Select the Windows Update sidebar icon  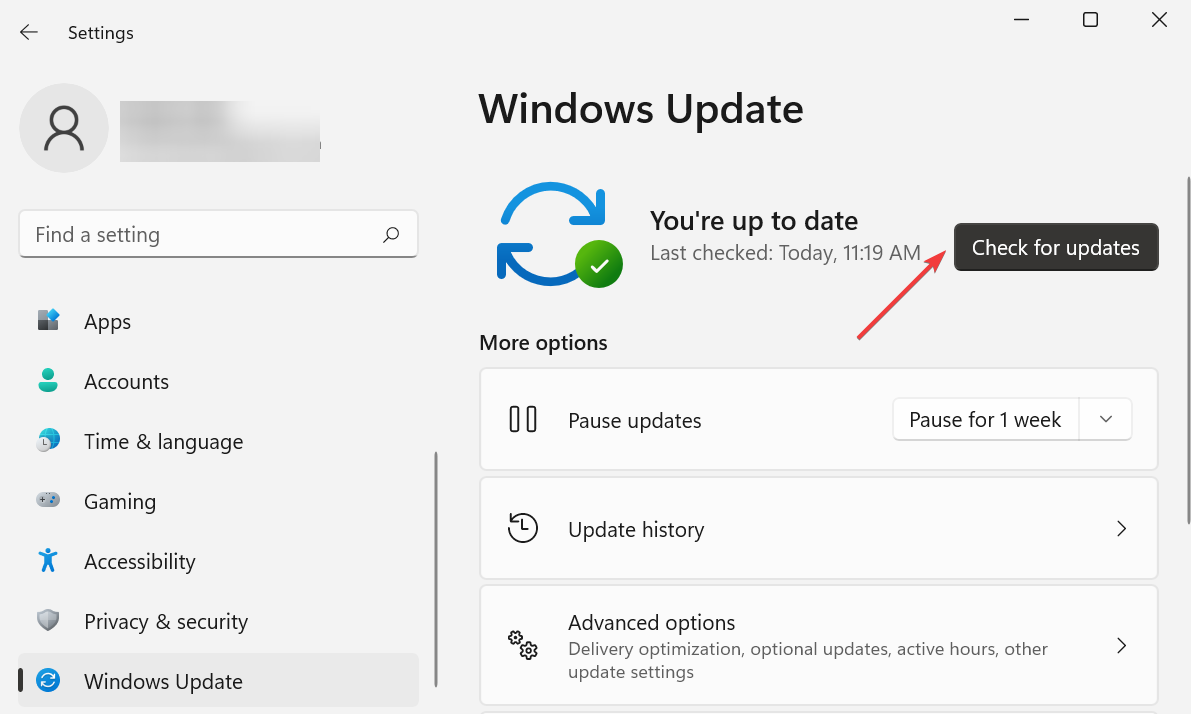click(47, 680)
